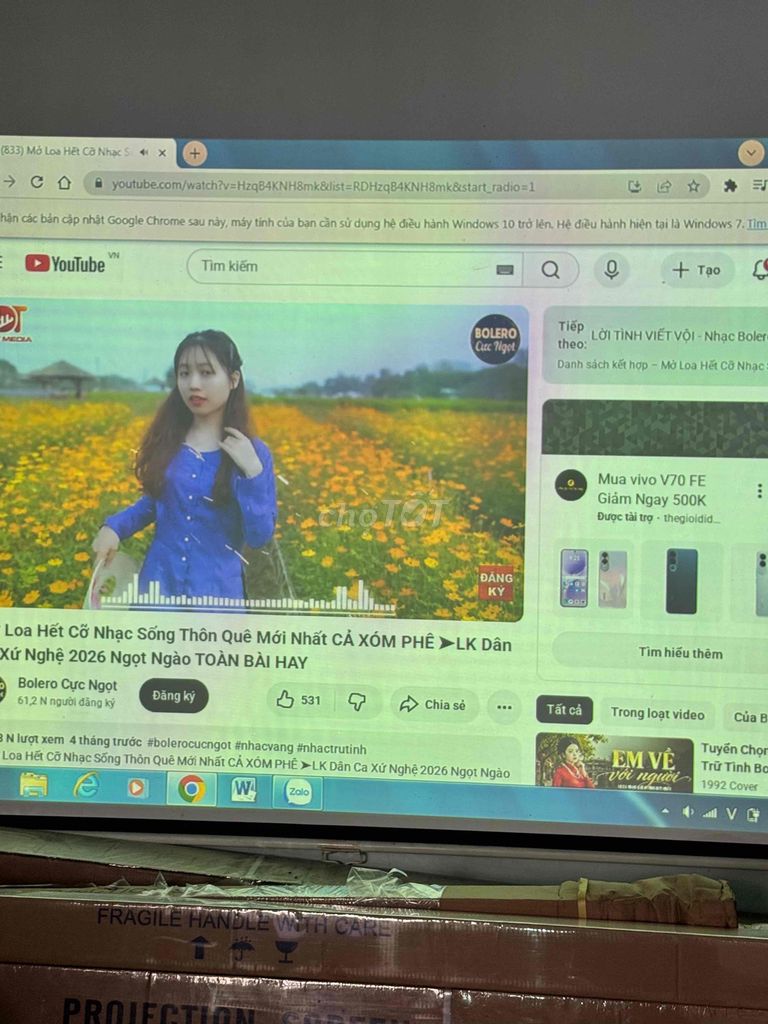Open the vivo V70 FE ad title
Screen dimensions: 768x1024
click(x=652, y=490)
